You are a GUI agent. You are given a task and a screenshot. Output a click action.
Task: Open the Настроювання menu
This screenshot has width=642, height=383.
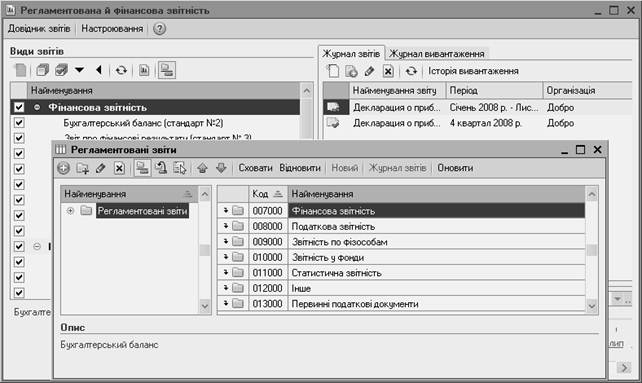tap(112, 29)
